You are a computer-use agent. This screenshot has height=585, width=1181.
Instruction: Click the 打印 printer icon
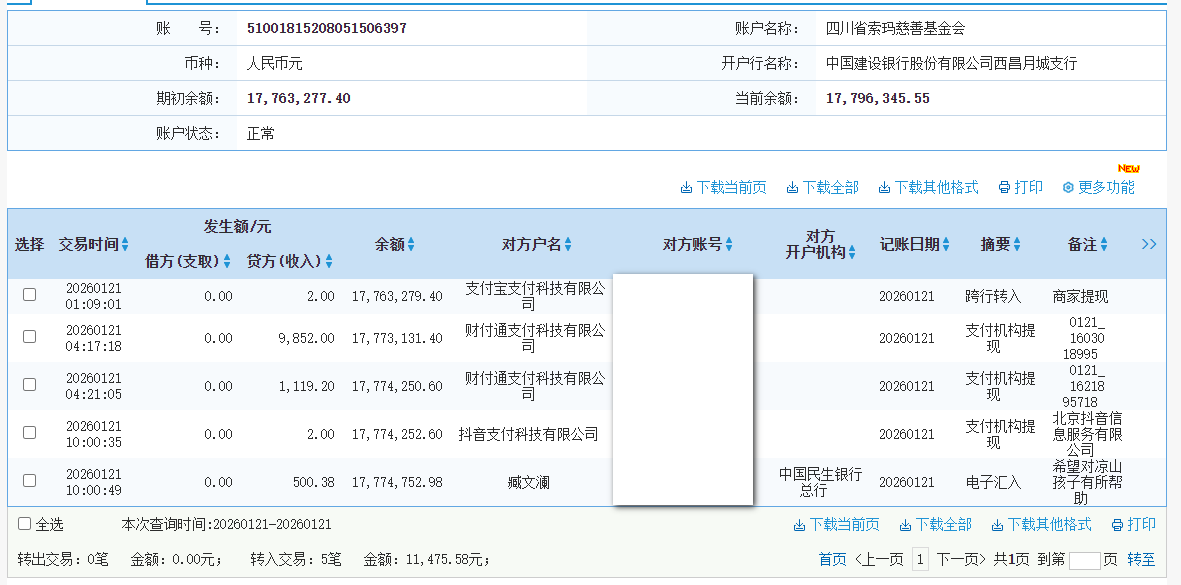1003,187
